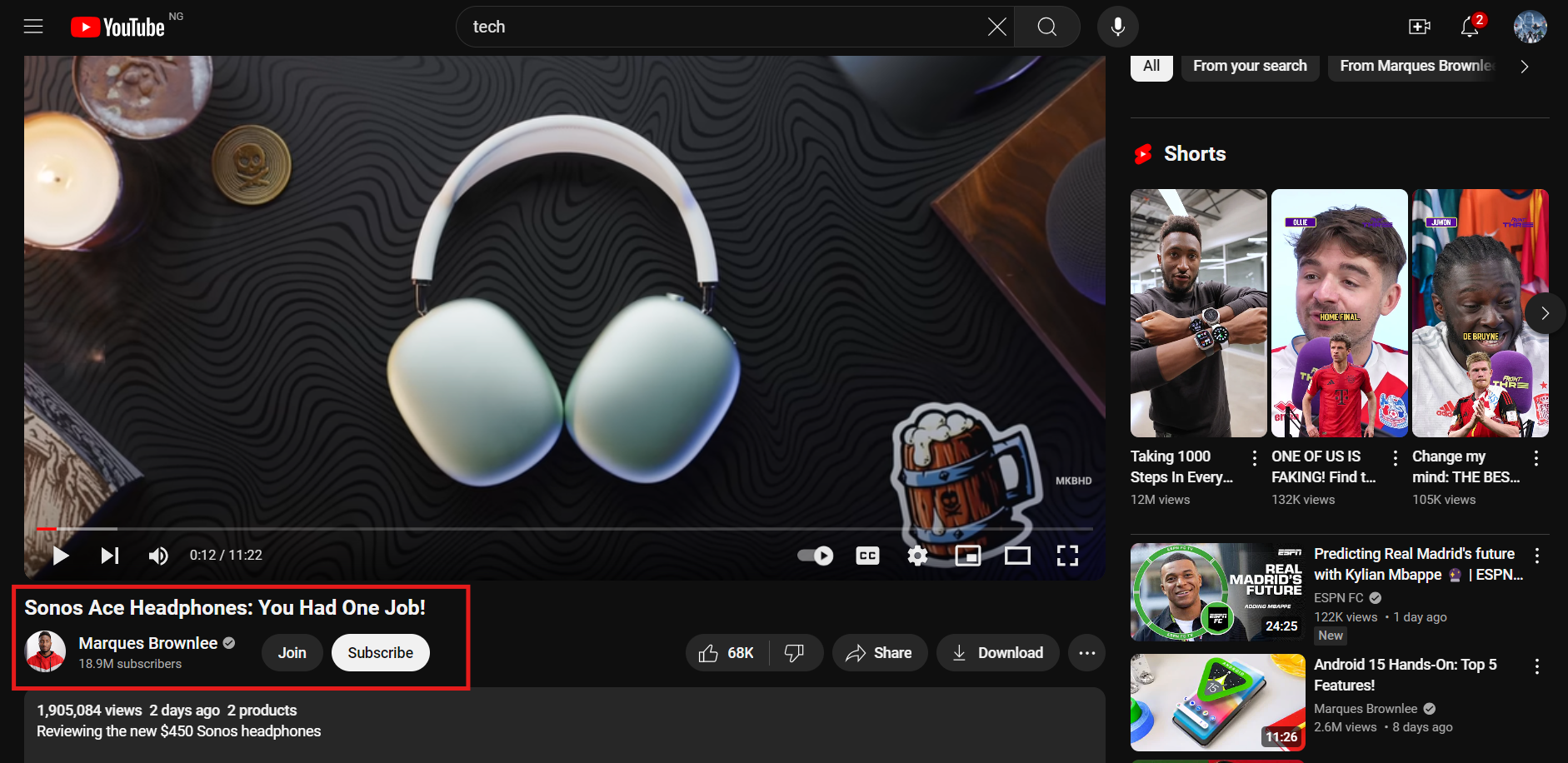Click the Download button
This screenshot has height=763, width=1568.
pos(997,653)
